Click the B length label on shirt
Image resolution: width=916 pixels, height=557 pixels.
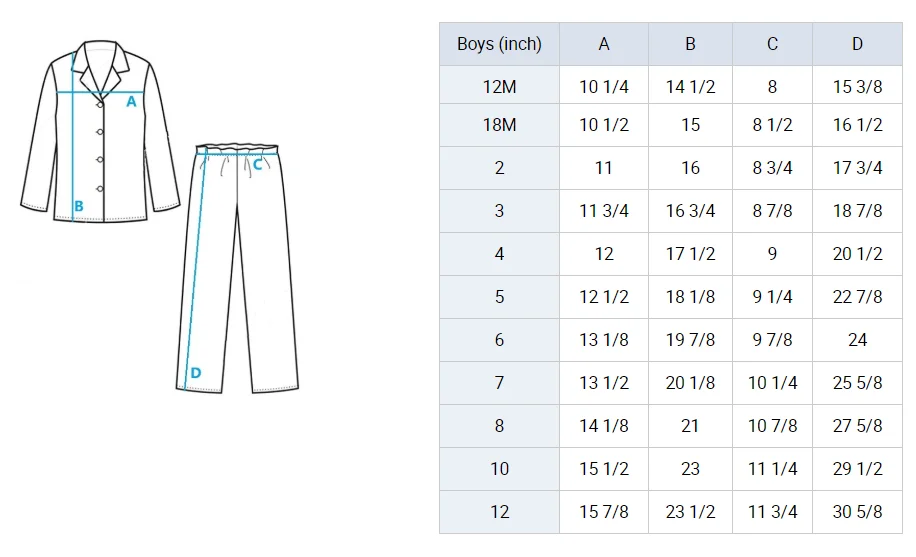pos(78,207)
